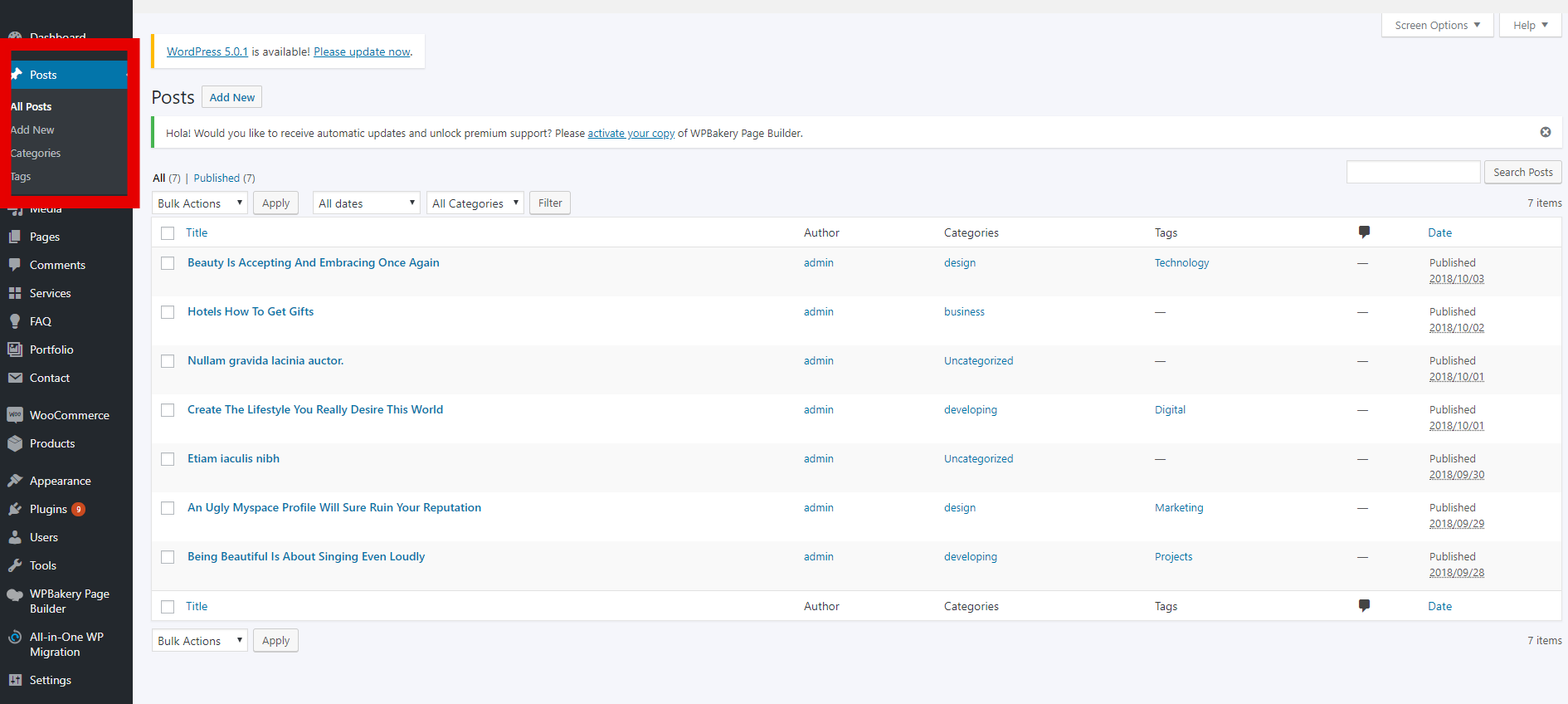Follow the WordPress 5.0.1 link
The image size is (1568, 704).
pyautogui.click(x=207, y=51)
